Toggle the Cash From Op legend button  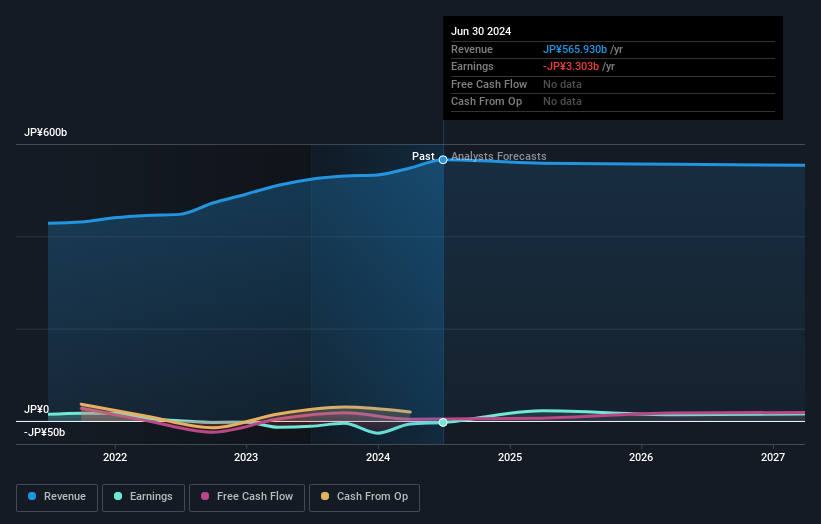(364, 497)
